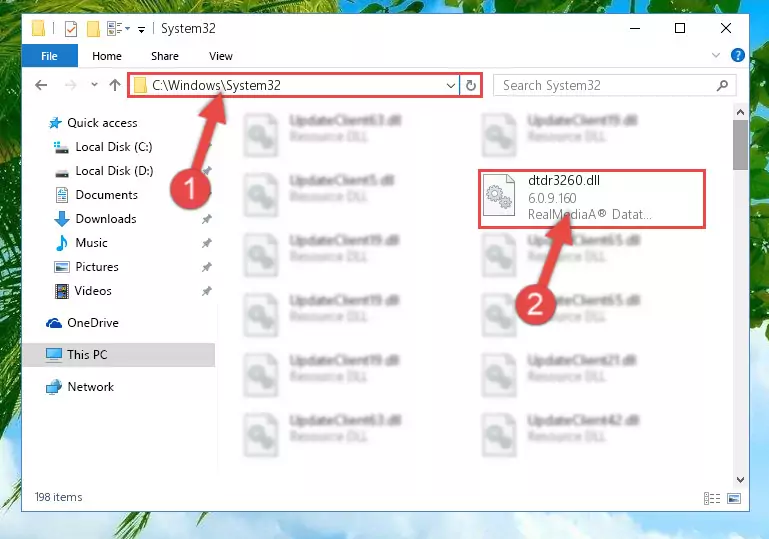This screenshot has height=539, width=769.
Task: Switch to Large icons view button
Action: (734, 498)
